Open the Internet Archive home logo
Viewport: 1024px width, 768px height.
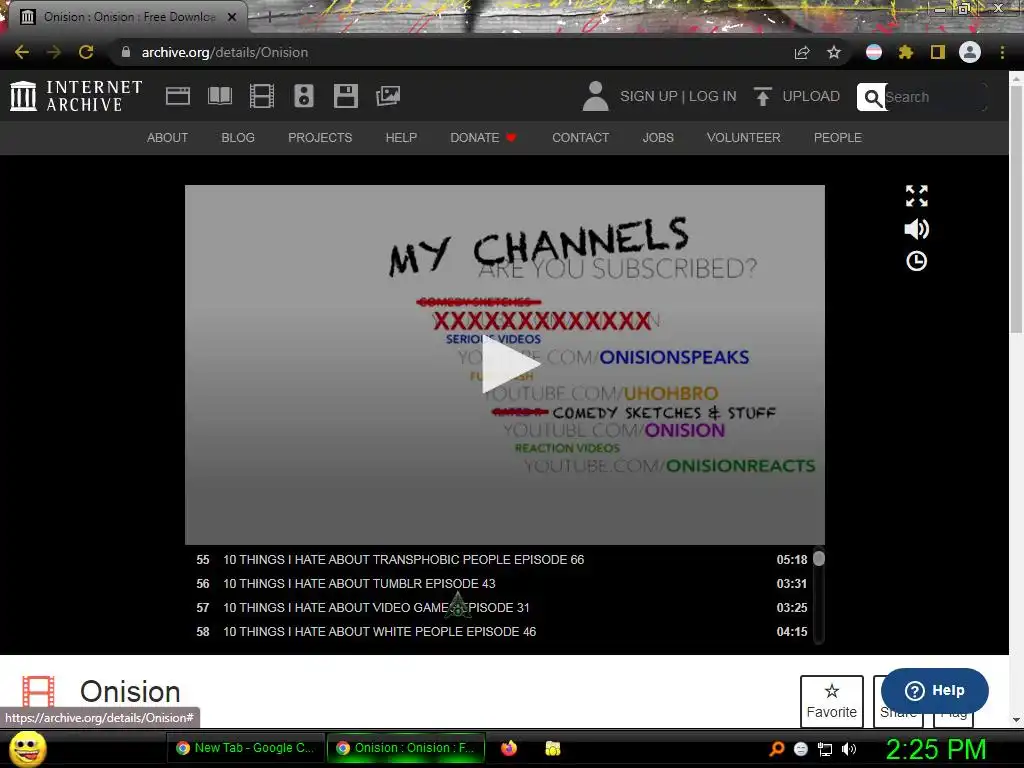tap(76, 96)
